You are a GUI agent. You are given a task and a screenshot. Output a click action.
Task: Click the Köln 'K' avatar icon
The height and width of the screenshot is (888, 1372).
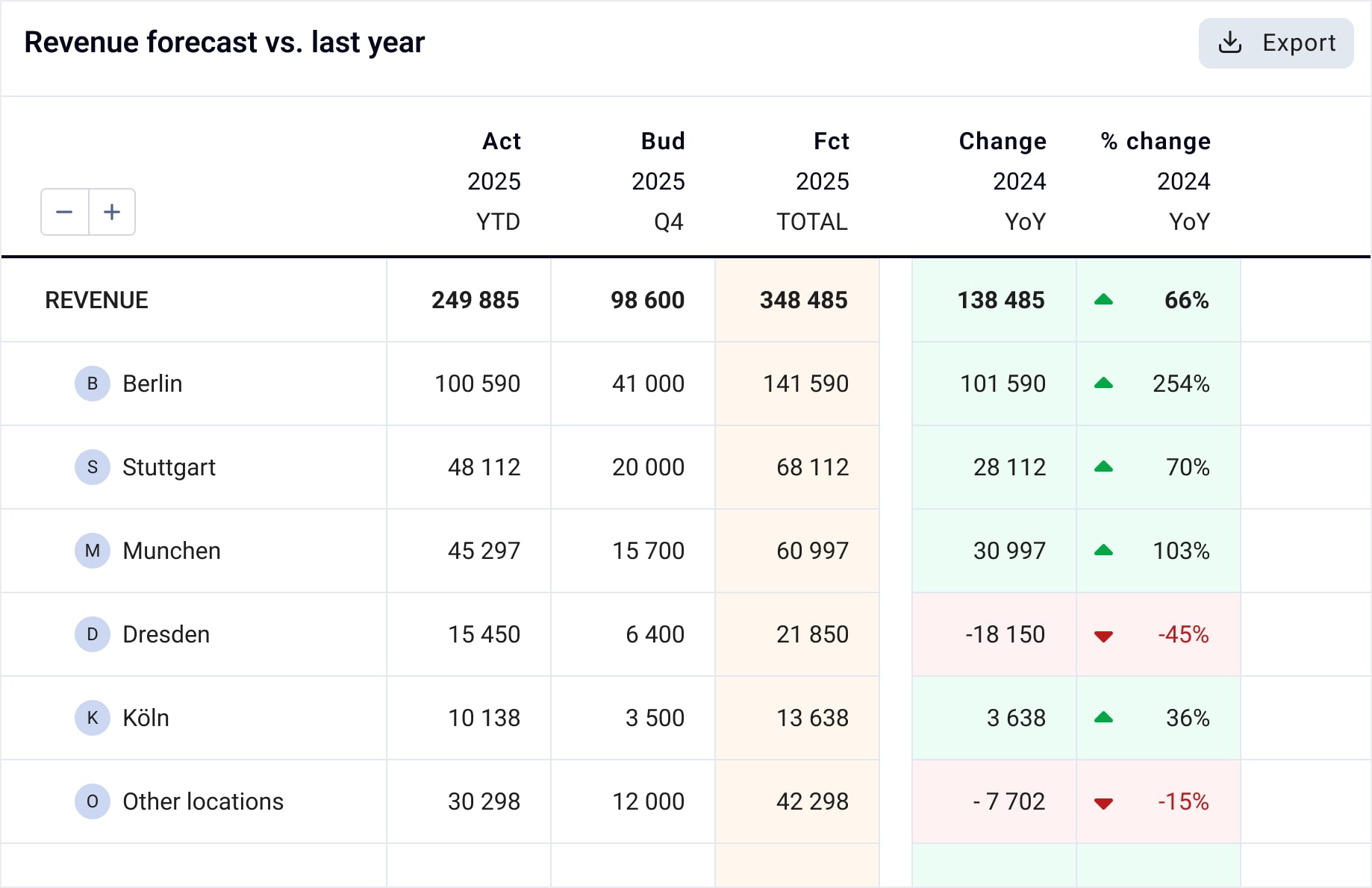point(93,718)
